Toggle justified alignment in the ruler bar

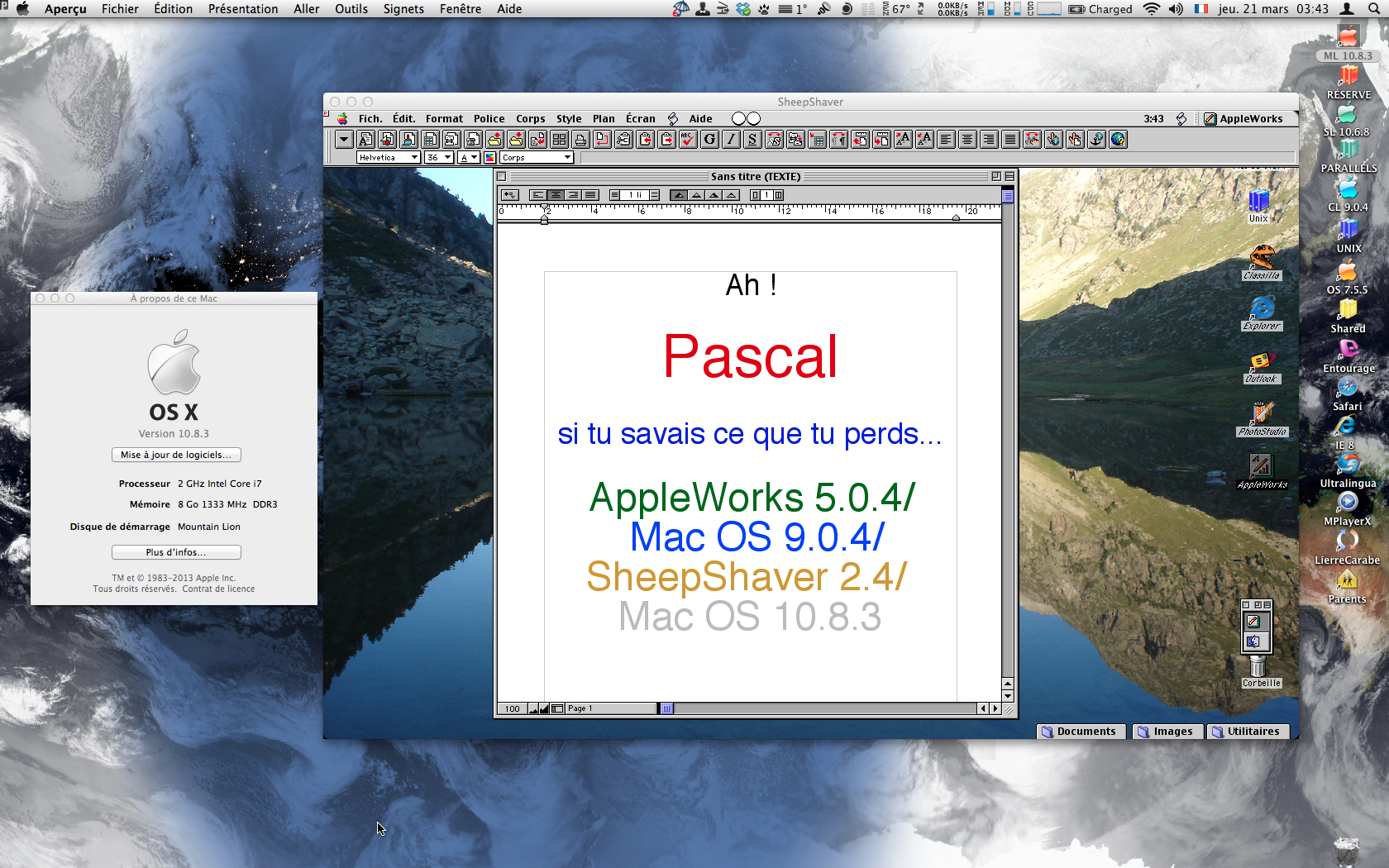[590, 195]
